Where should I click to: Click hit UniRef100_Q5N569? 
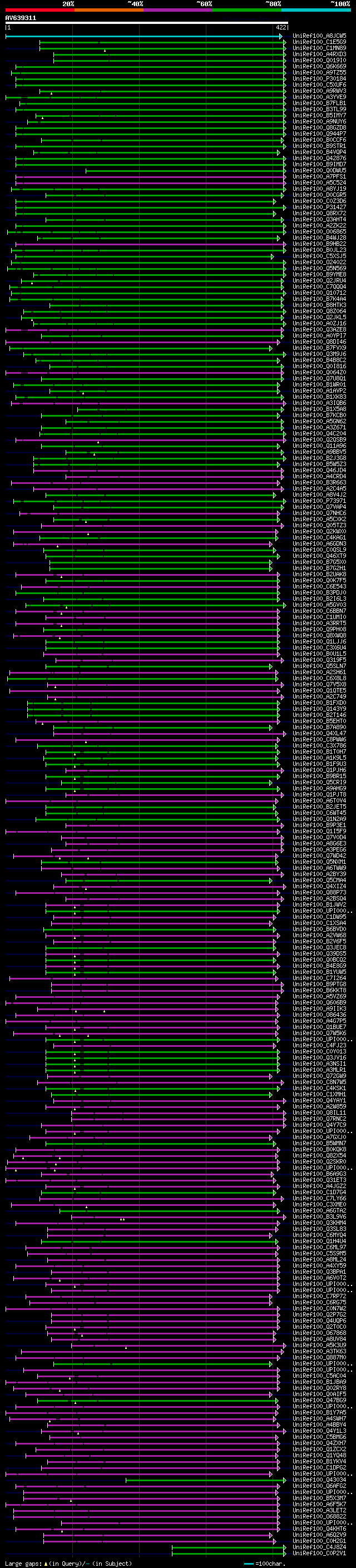click(x=319, y=269)
